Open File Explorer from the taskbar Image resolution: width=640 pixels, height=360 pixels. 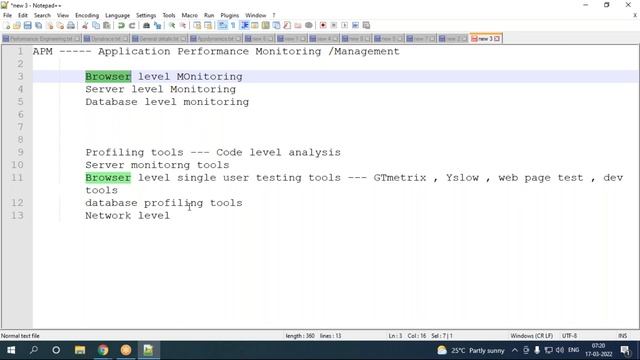click(80, 350)
